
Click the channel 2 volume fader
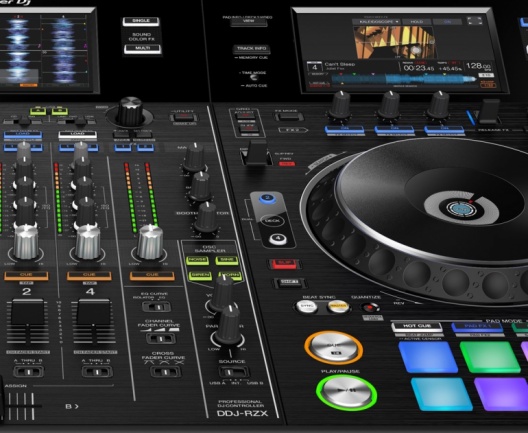pyautogui.click(x=28, y=312)
